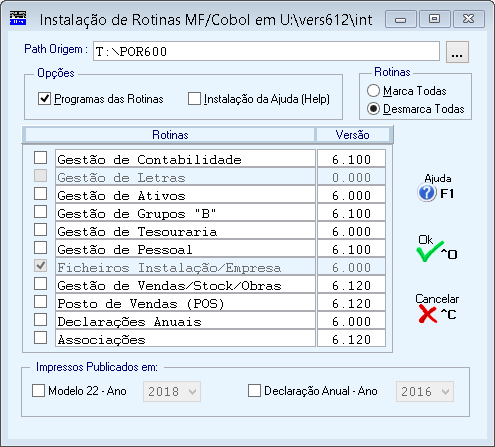Tick the Gestão de Pessoal checkbox

[x=41, y=247]
